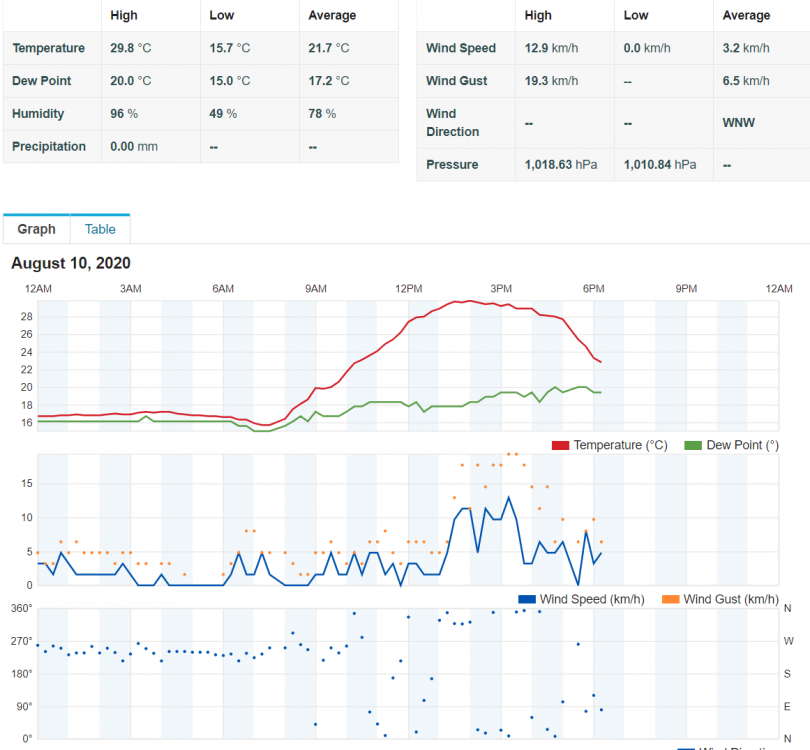Screen dimensions: 810x750
Task: Select the 1,018.63 hPa pressure value
Action: (561, 164)
